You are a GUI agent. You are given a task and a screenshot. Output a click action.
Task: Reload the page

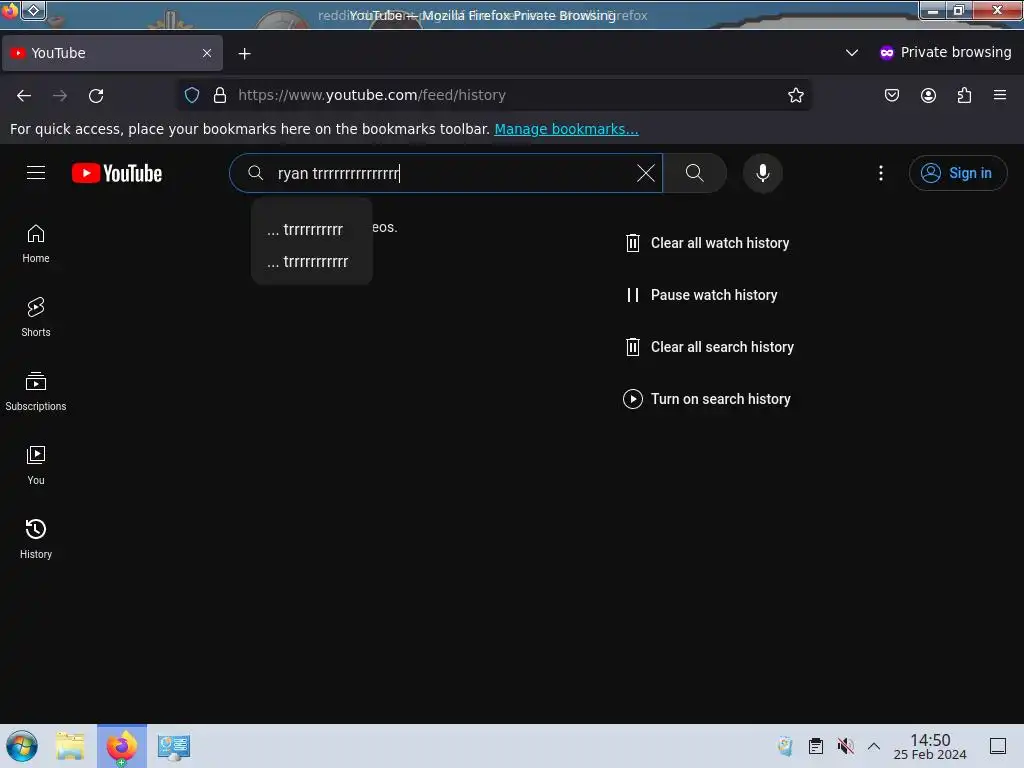coord(96,95)
